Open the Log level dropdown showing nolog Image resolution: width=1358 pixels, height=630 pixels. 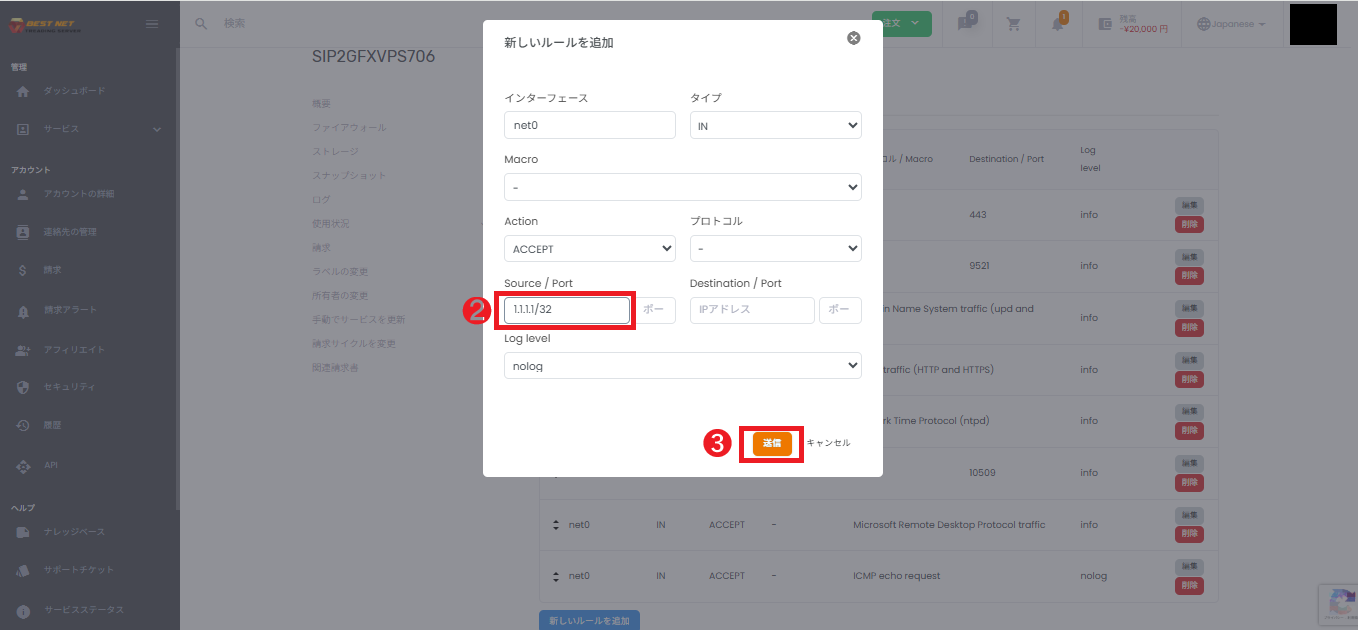pyautogui.click(x=682, y=365)
